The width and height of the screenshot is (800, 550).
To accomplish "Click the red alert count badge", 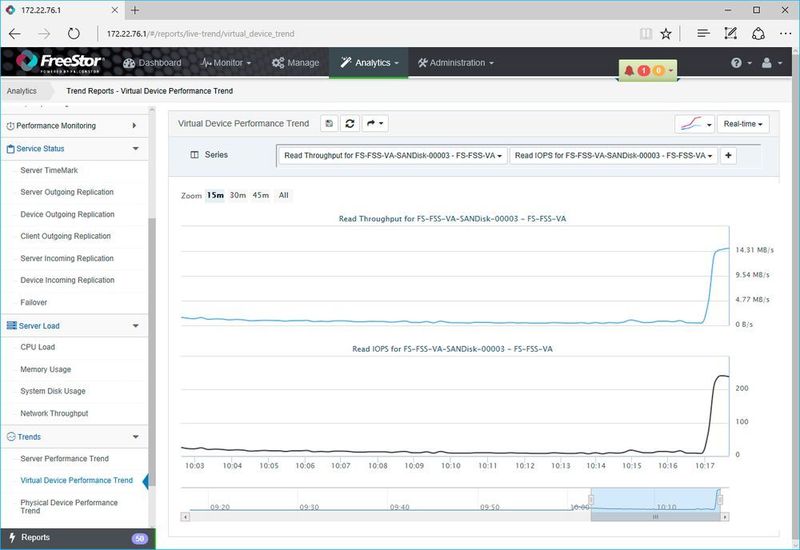I will click(643, 70).
